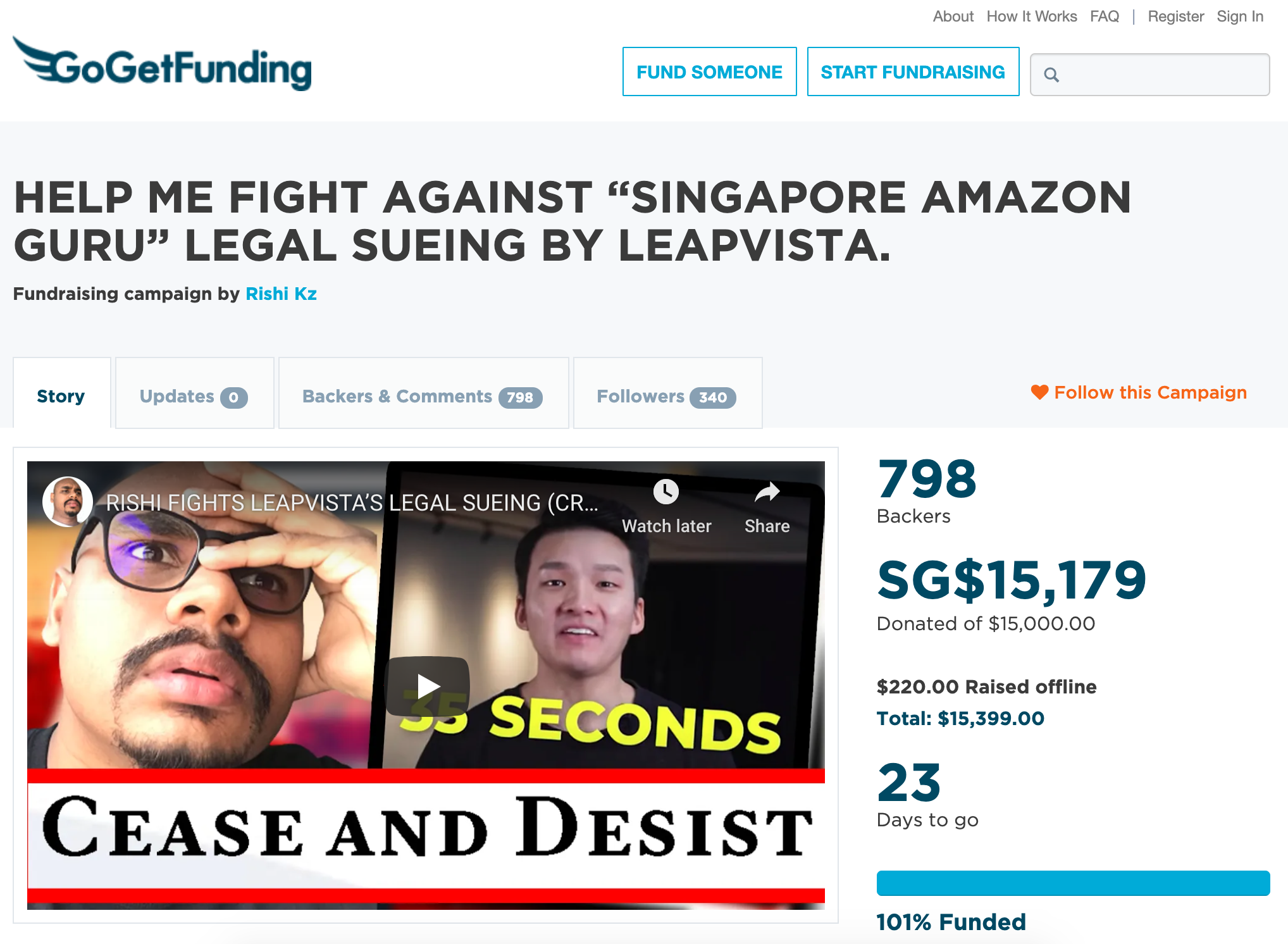Click the video Share arrow icon

(x=767, y=492)
